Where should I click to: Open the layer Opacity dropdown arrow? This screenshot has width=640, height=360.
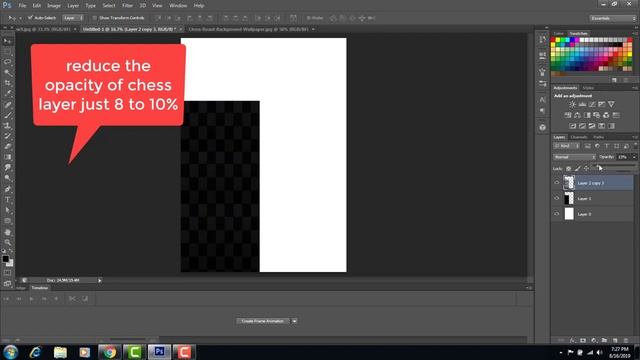[634, 157]
